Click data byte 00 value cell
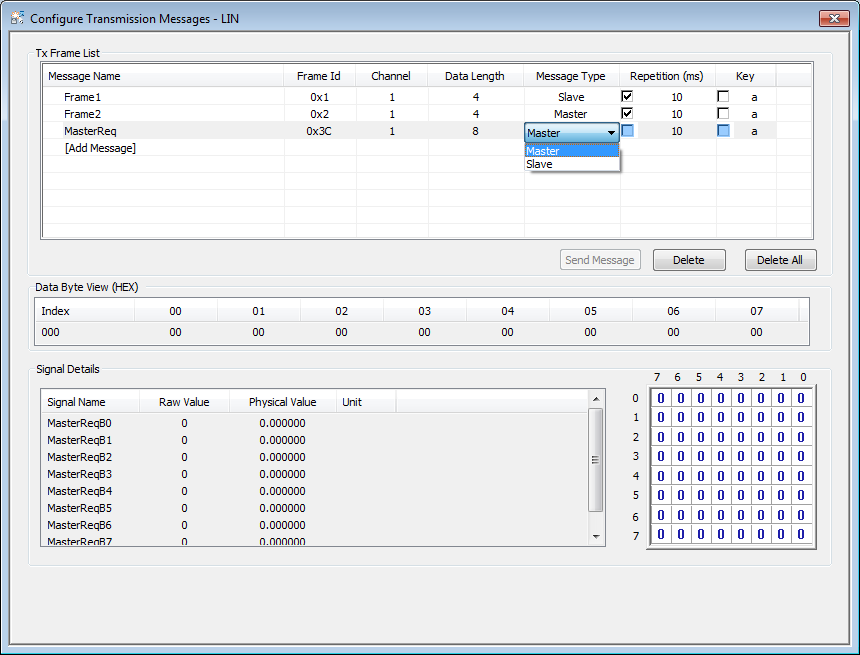 tap(175, 332)
